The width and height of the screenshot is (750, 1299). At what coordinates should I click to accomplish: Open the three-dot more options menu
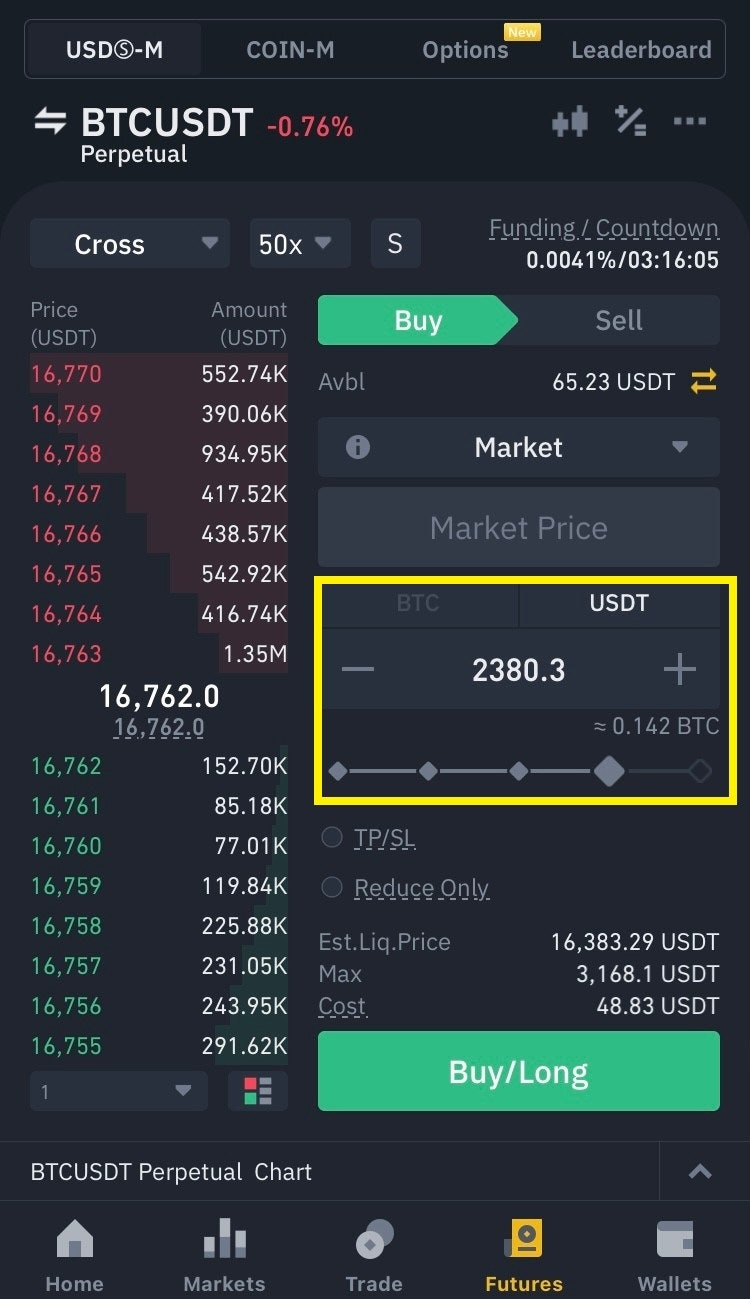tap(690, 122)
